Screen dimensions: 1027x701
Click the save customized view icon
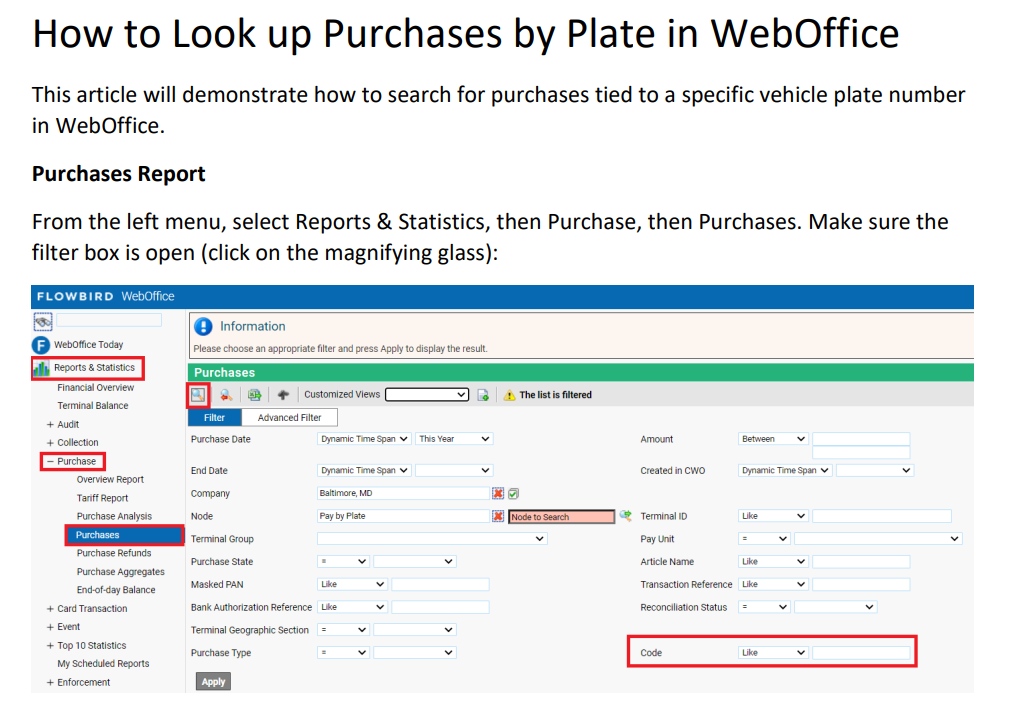point(483,395)
